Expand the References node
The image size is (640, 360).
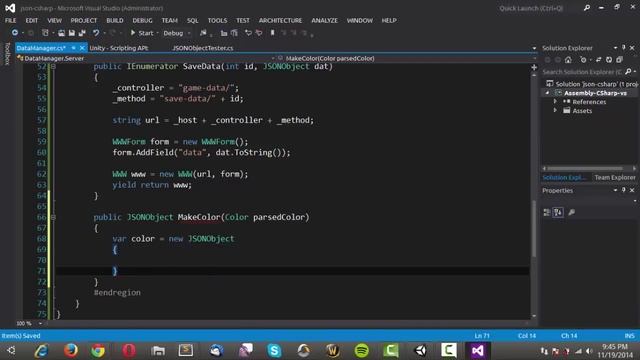tap(555, 102)
